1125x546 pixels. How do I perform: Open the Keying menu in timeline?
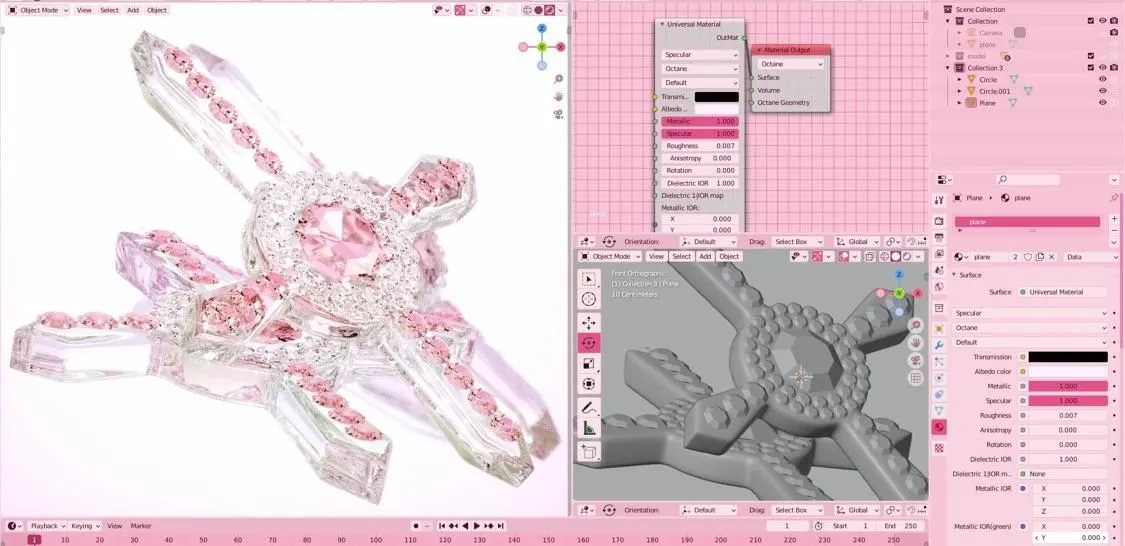85,526
